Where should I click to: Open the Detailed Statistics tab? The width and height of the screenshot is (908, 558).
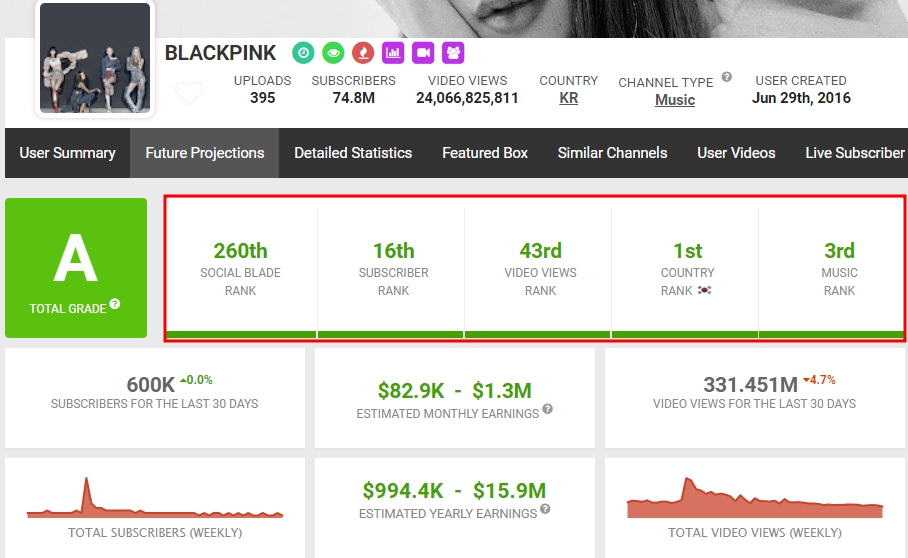click(353, 153)
